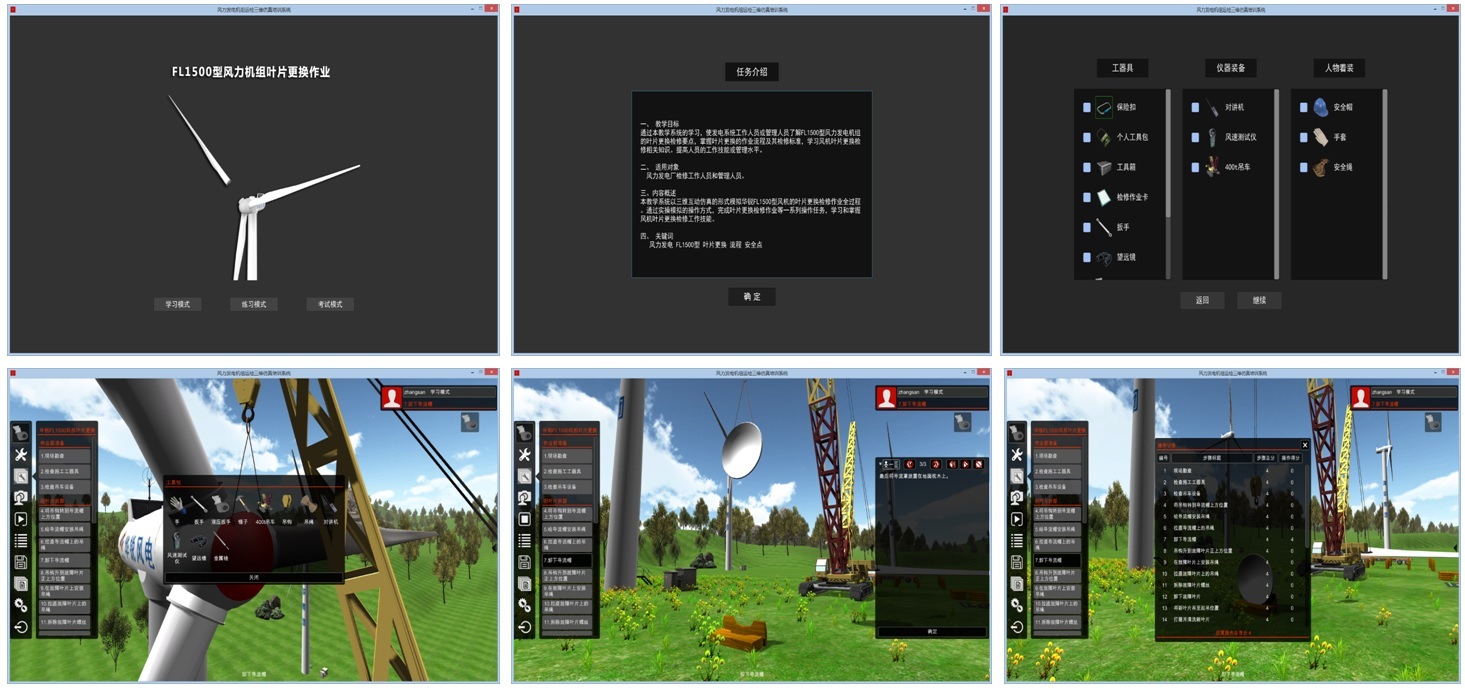Click 继续 to continue past equipment selection

pyautogui.click(x=1259, y=300)
